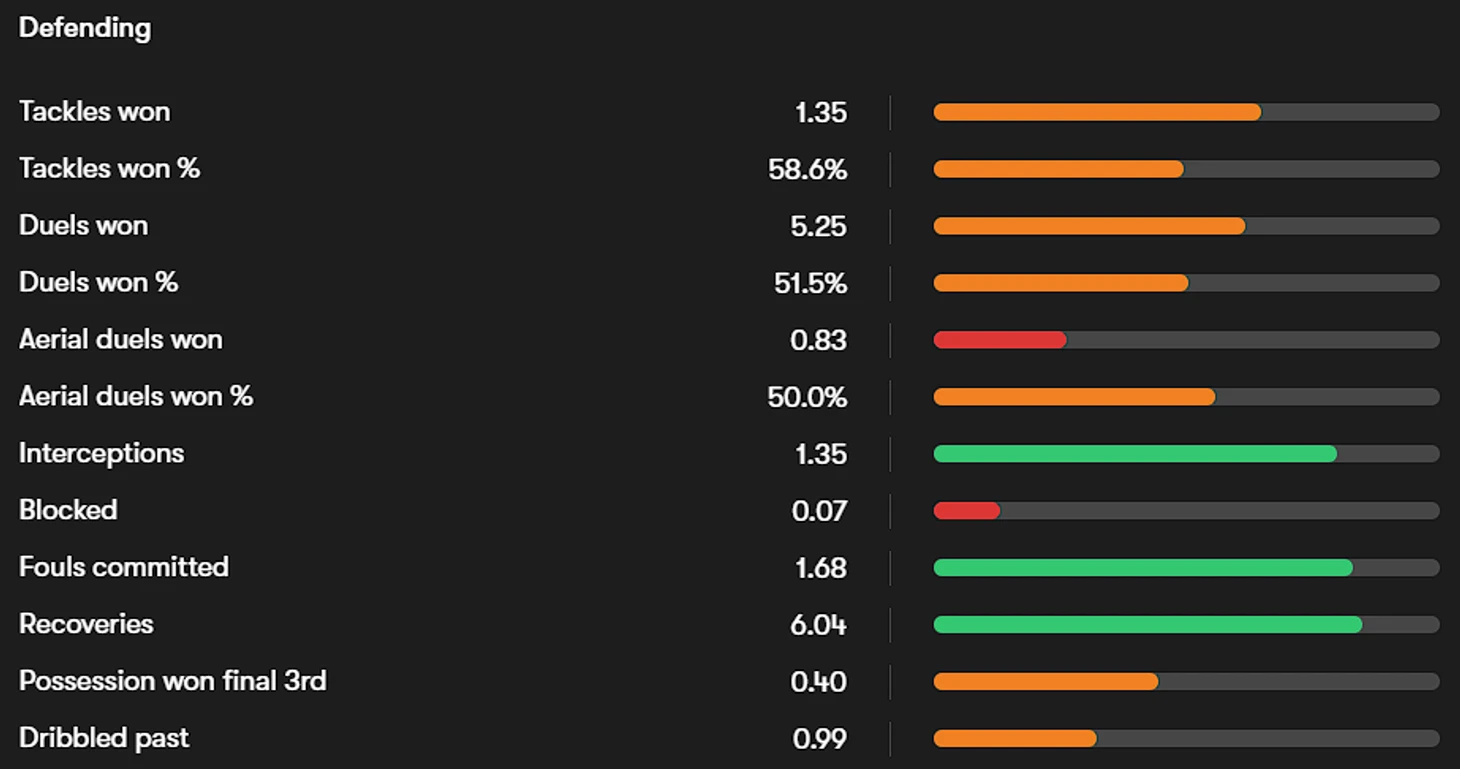Click the 6.04 recoveries value

(818, 625)
